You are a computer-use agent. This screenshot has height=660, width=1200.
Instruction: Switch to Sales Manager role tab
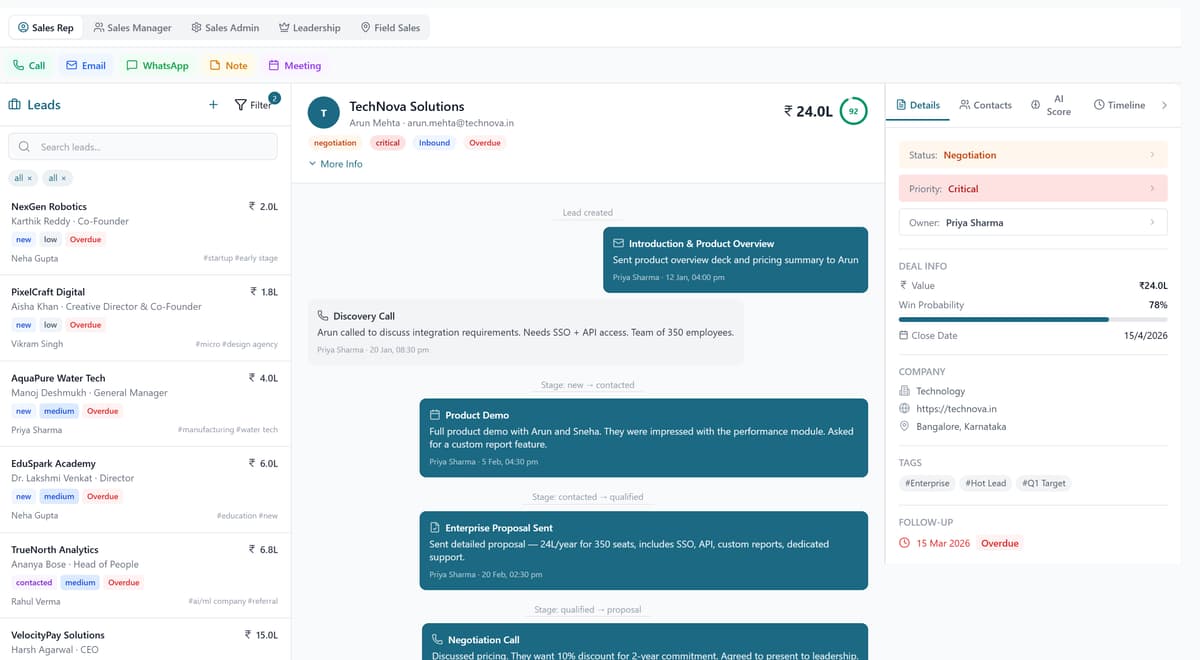tap(132, 28)
